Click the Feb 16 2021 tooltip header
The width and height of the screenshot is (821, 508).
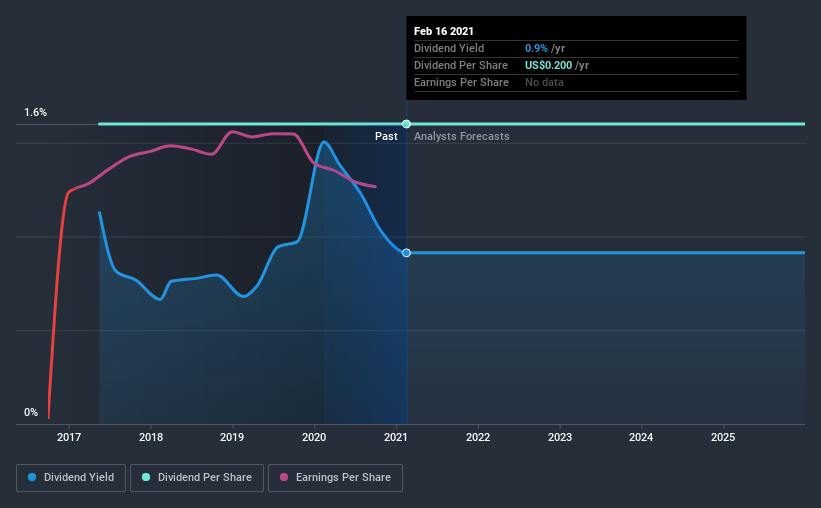tap(443, 31)
